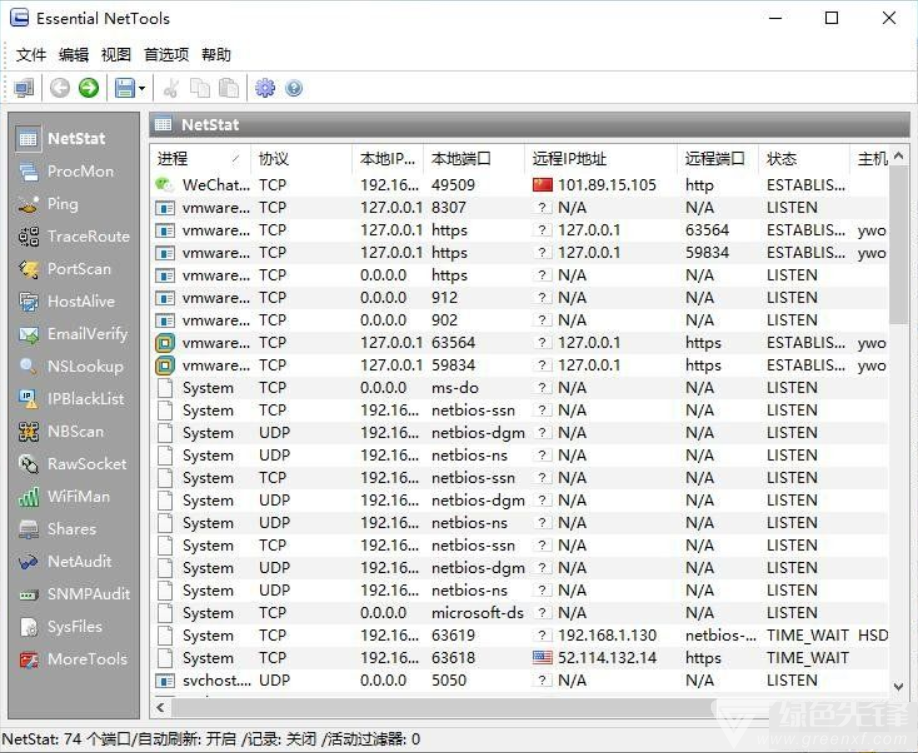Sort by 协议 column header
Viewport: 918px width, 753px height.
point(301,159)
